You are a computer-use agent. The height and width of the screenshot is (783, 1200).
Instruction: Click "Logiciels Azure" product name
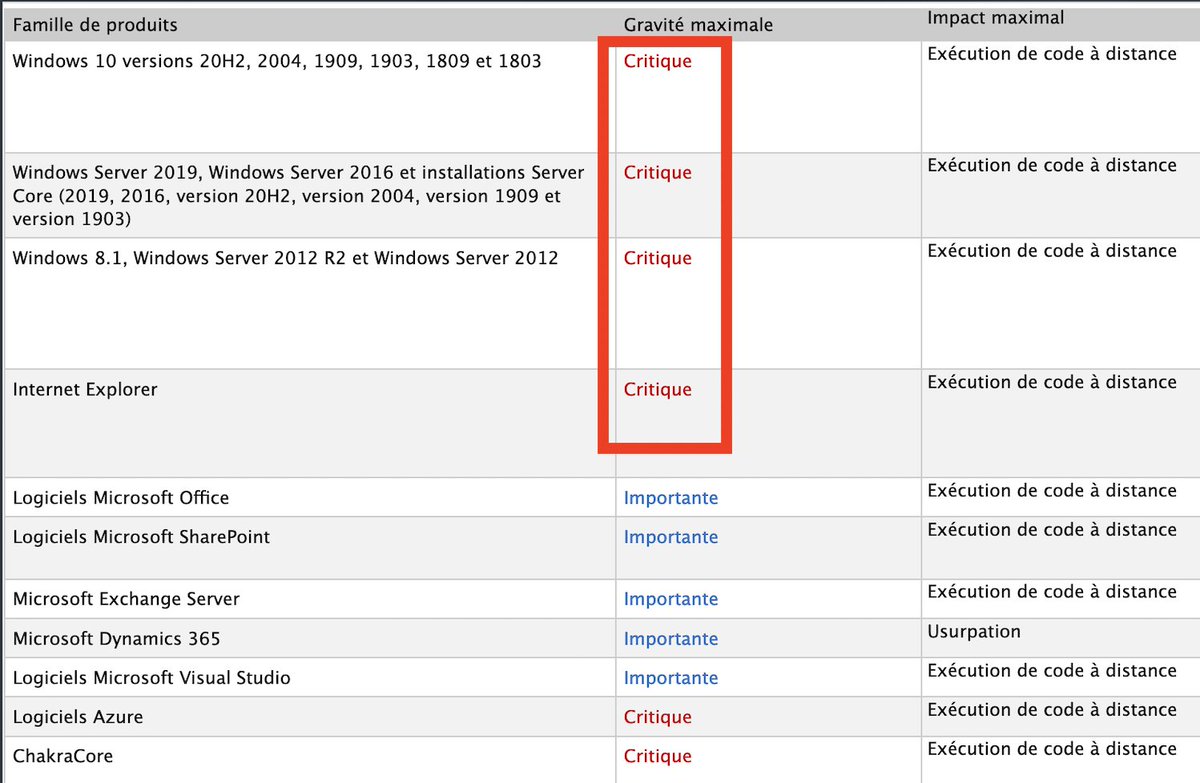point(77,717)
